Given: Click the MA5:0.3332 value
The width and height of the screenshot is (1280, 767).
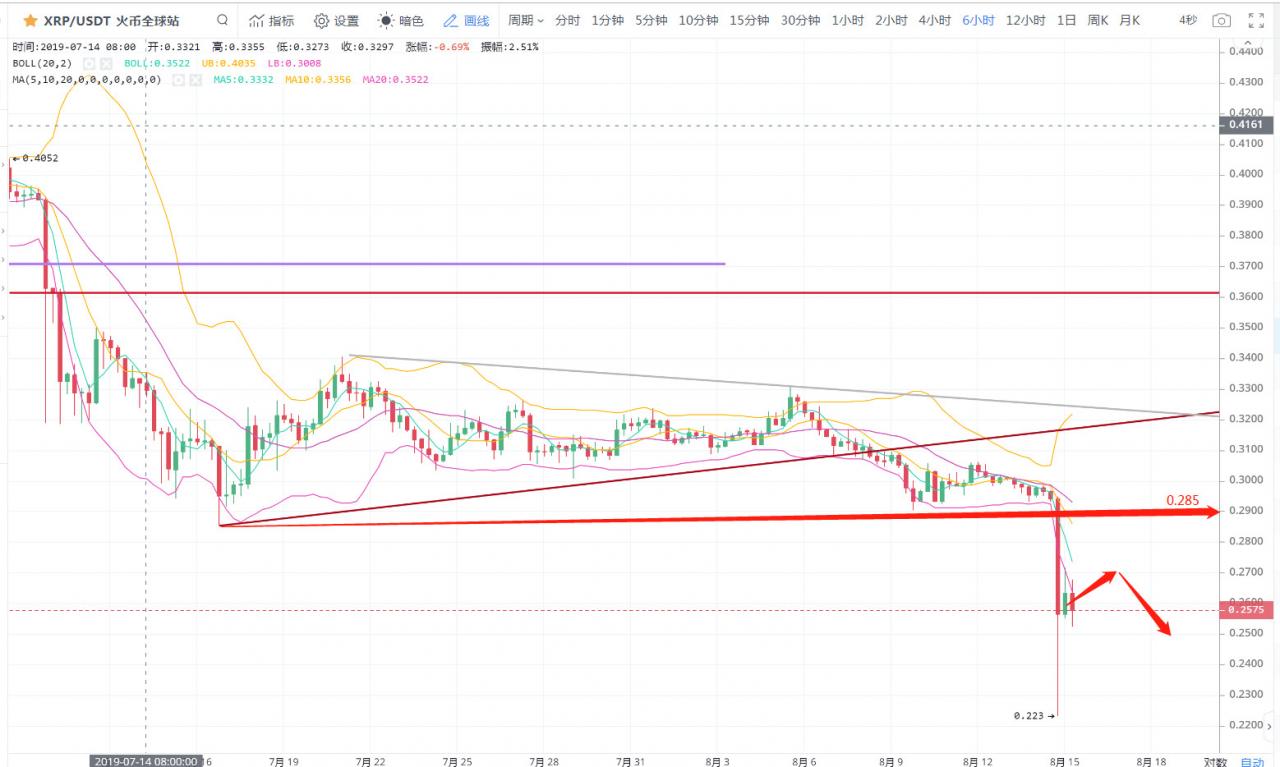Looking at the screenshot, I should click(x=243, y=78).
